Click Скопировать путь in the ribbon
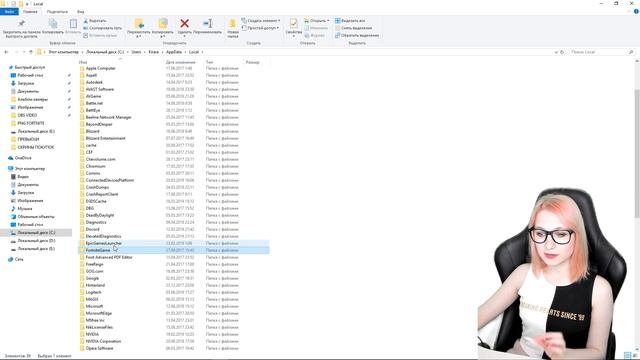 click(x=102, y=28)
